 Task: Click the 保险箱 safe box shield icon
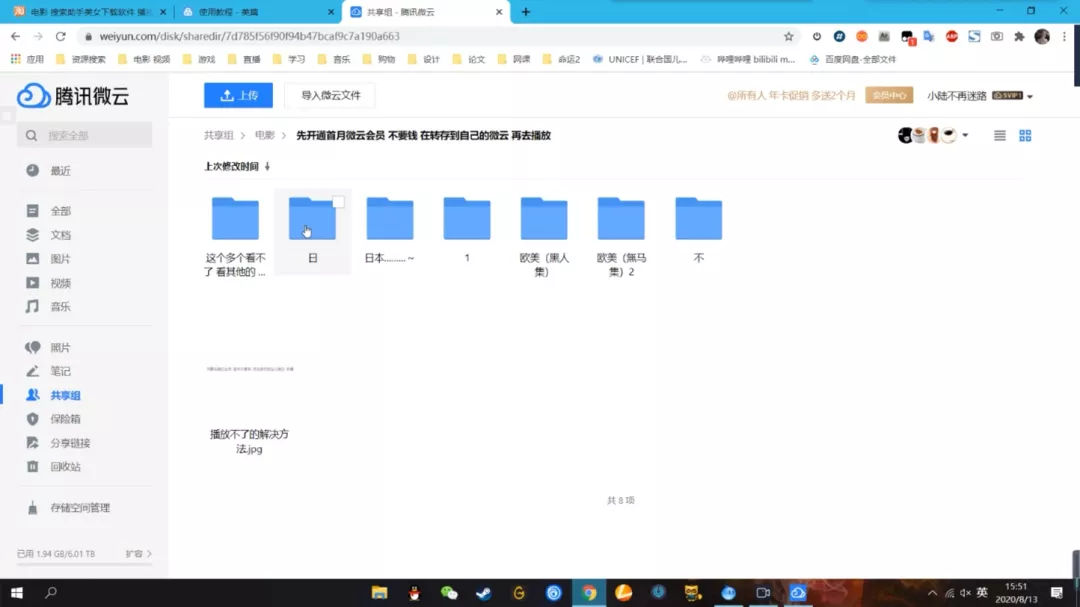[x=32, y=419]
